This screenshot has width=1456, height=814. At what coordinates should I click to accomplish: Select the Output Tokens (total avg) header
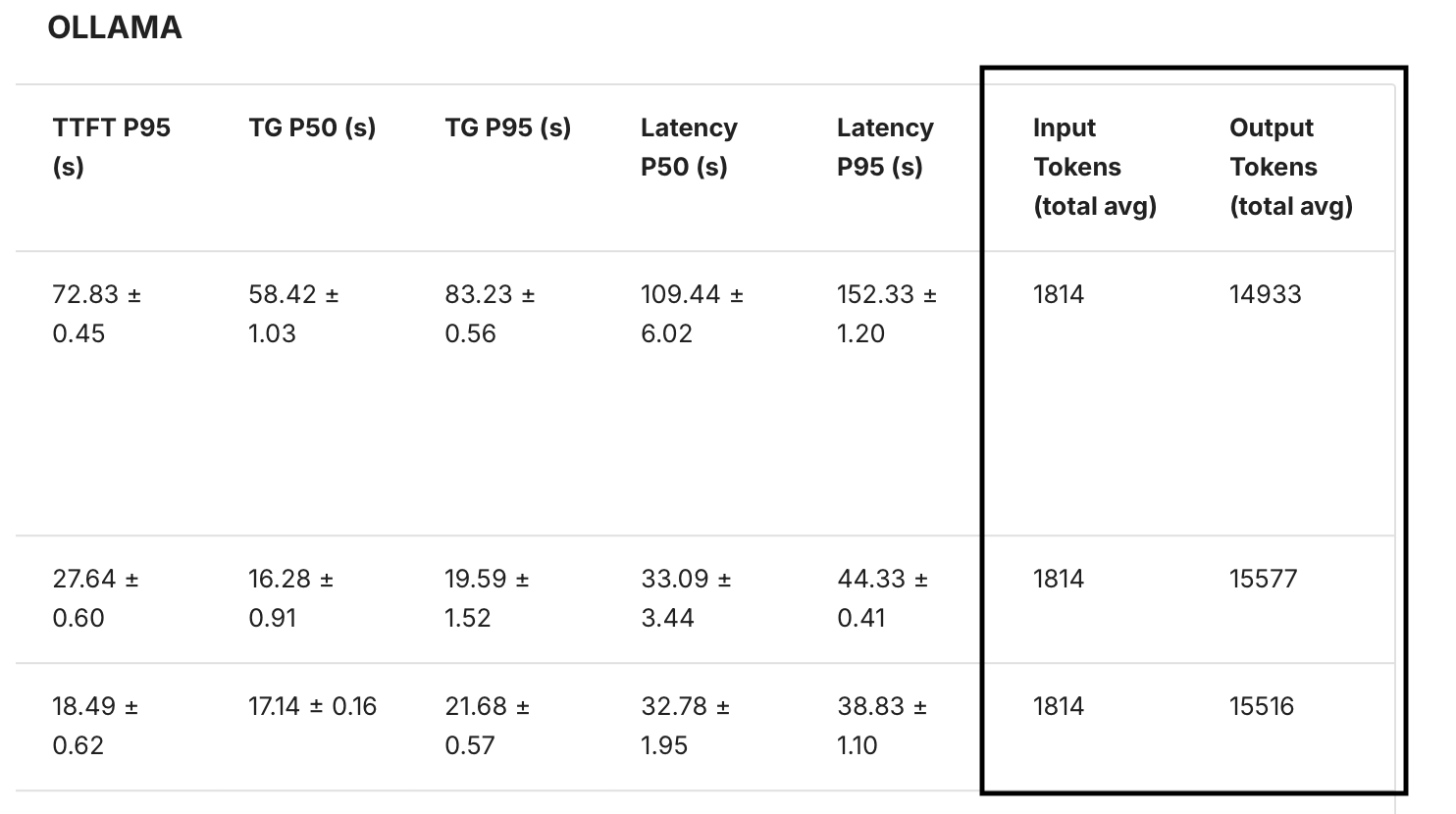coord(1290,167)
